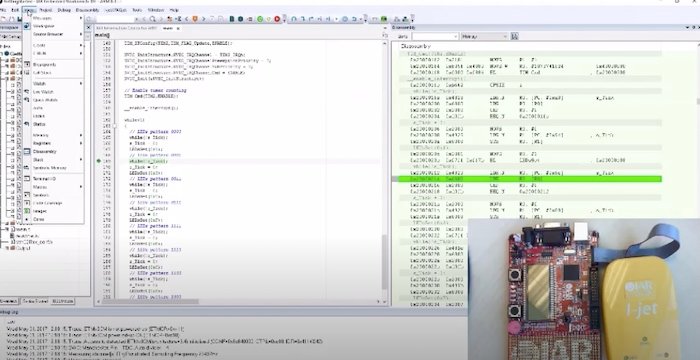
Task: Click the Save toolbar icon
Action: [x=19, y=19]
